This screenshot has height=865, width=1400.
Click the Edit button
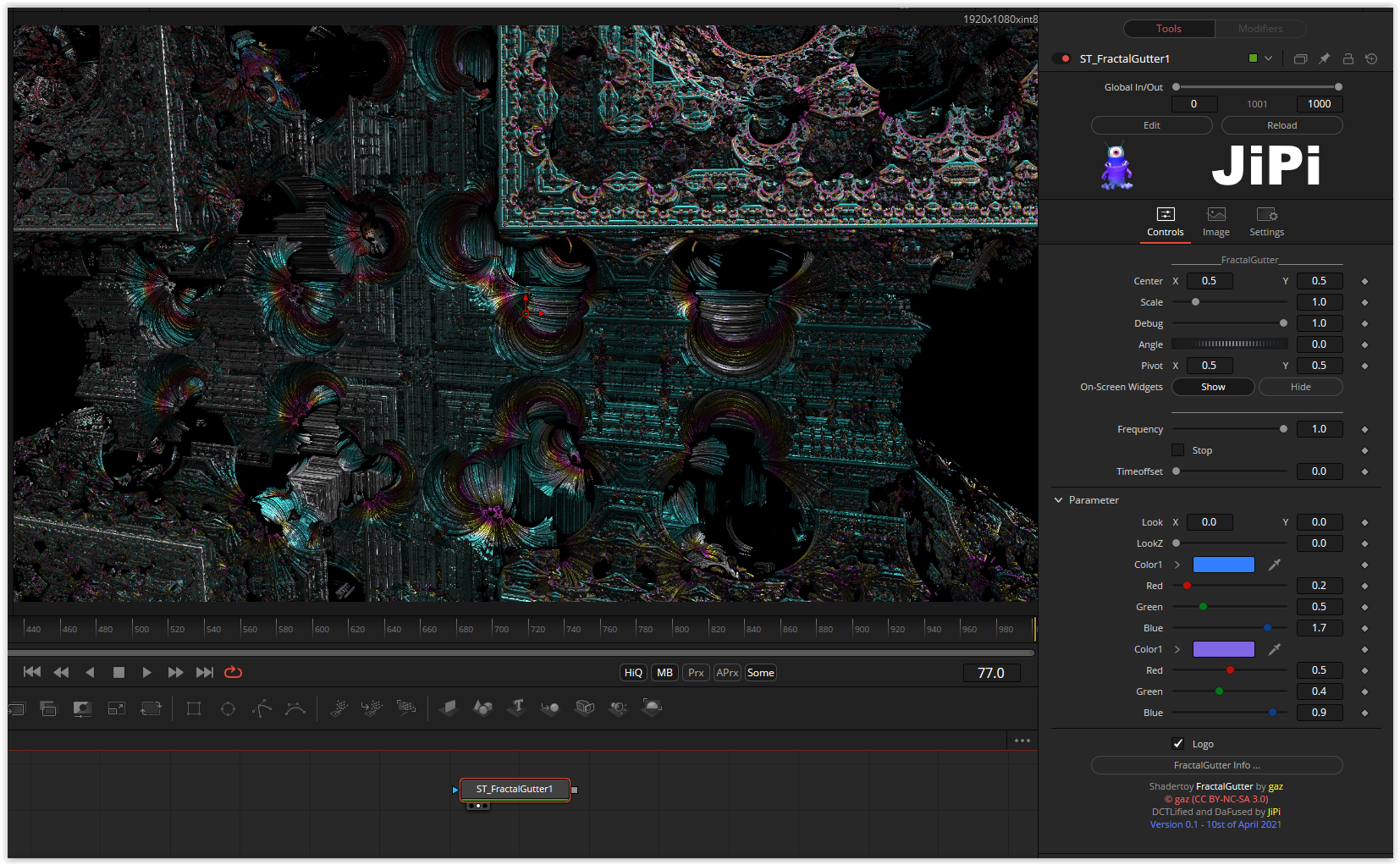1152,125
